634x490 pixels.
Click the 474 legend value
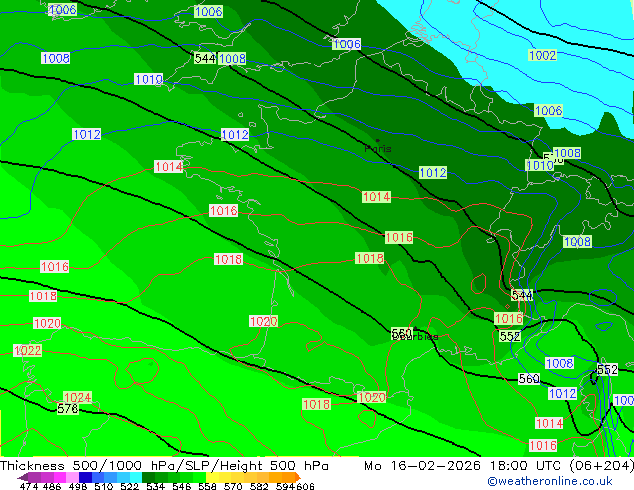click(x=29, y=486)
